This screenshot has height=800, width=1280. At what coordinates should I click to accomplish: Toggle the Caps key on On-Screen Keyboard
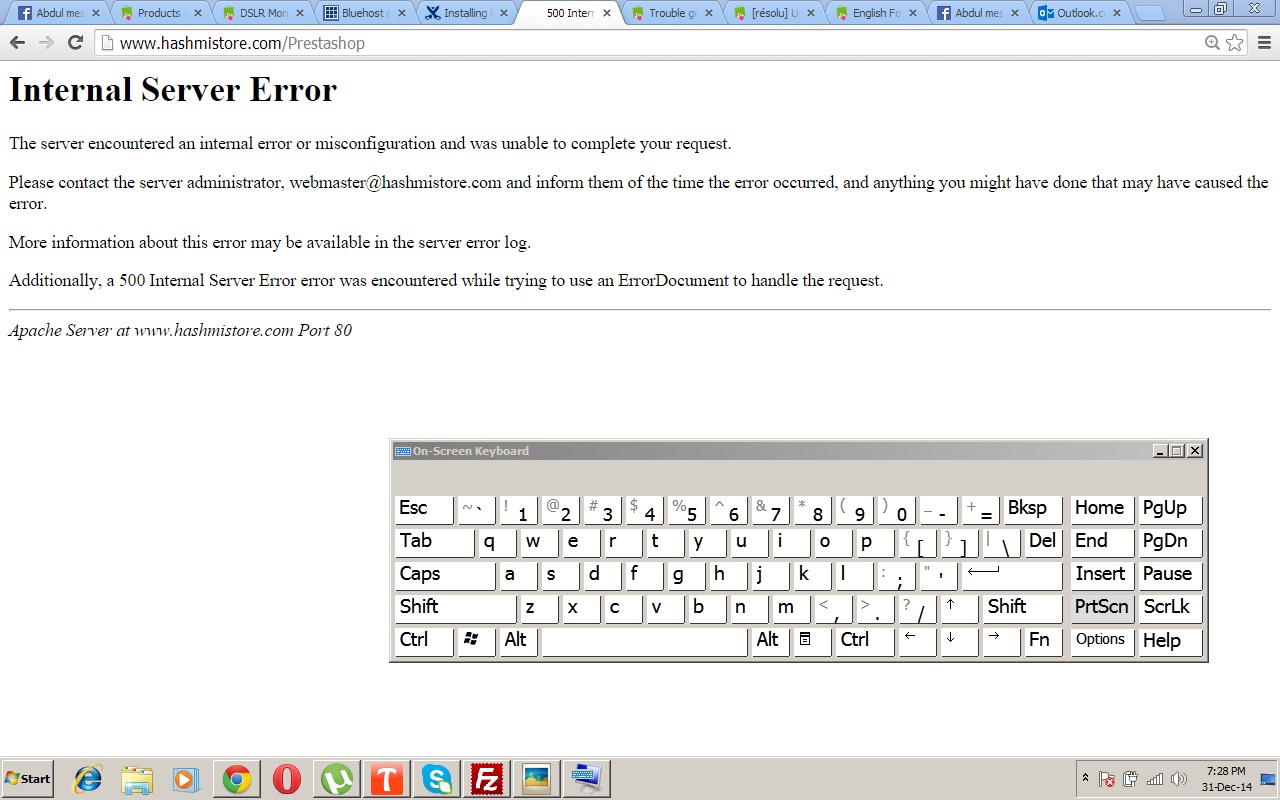tap(444, 575)
